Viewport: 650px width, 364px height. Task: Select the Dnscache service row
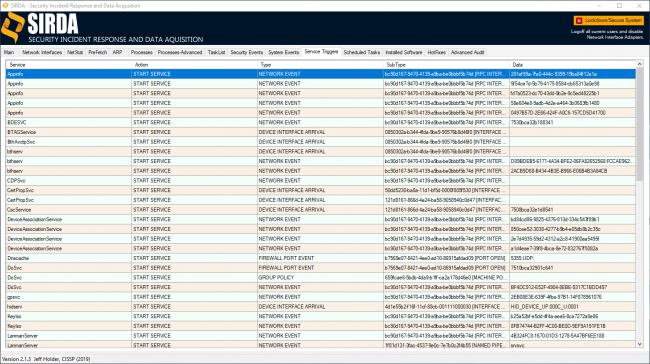coord(320,258)
